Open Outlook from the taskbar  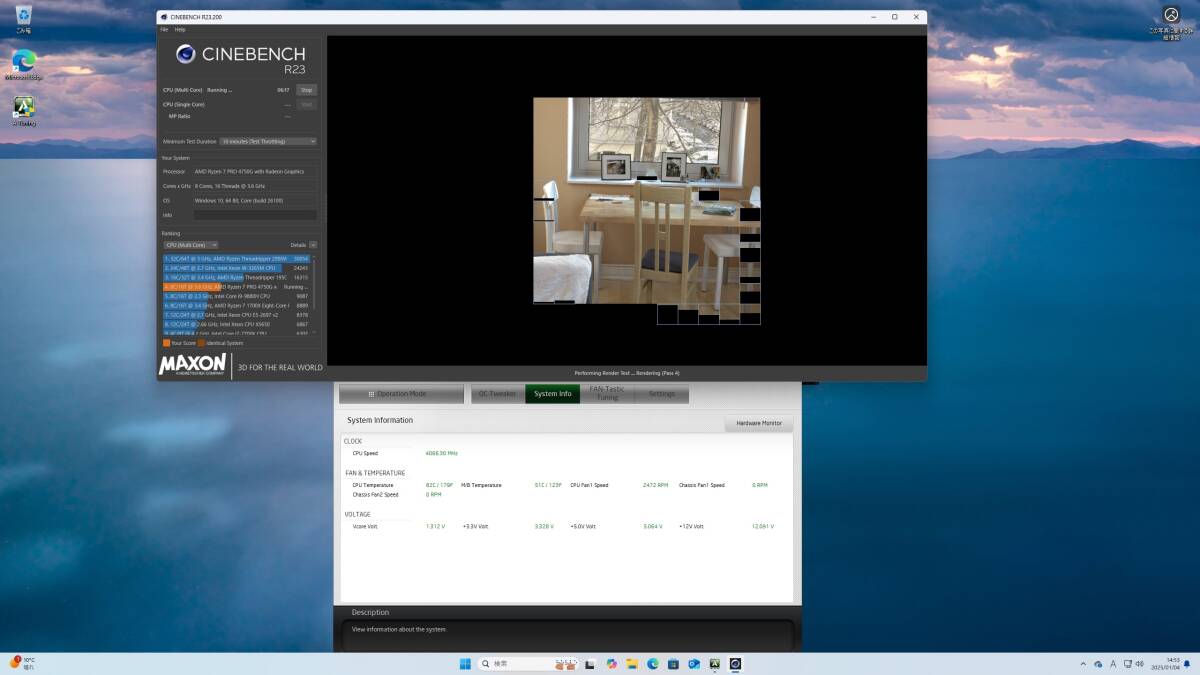(x=694, y=664)
